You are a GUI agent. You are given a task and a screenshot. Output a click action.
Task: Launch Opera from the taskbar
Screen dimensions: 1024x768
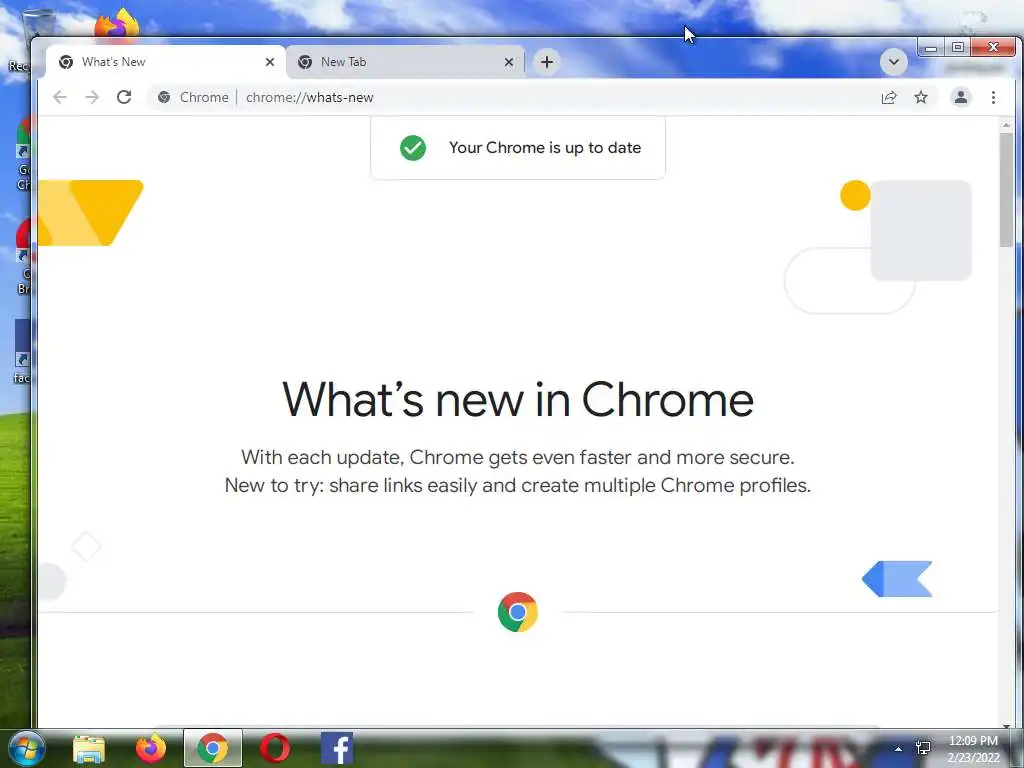pyautogui.click(x=275, y=748)
